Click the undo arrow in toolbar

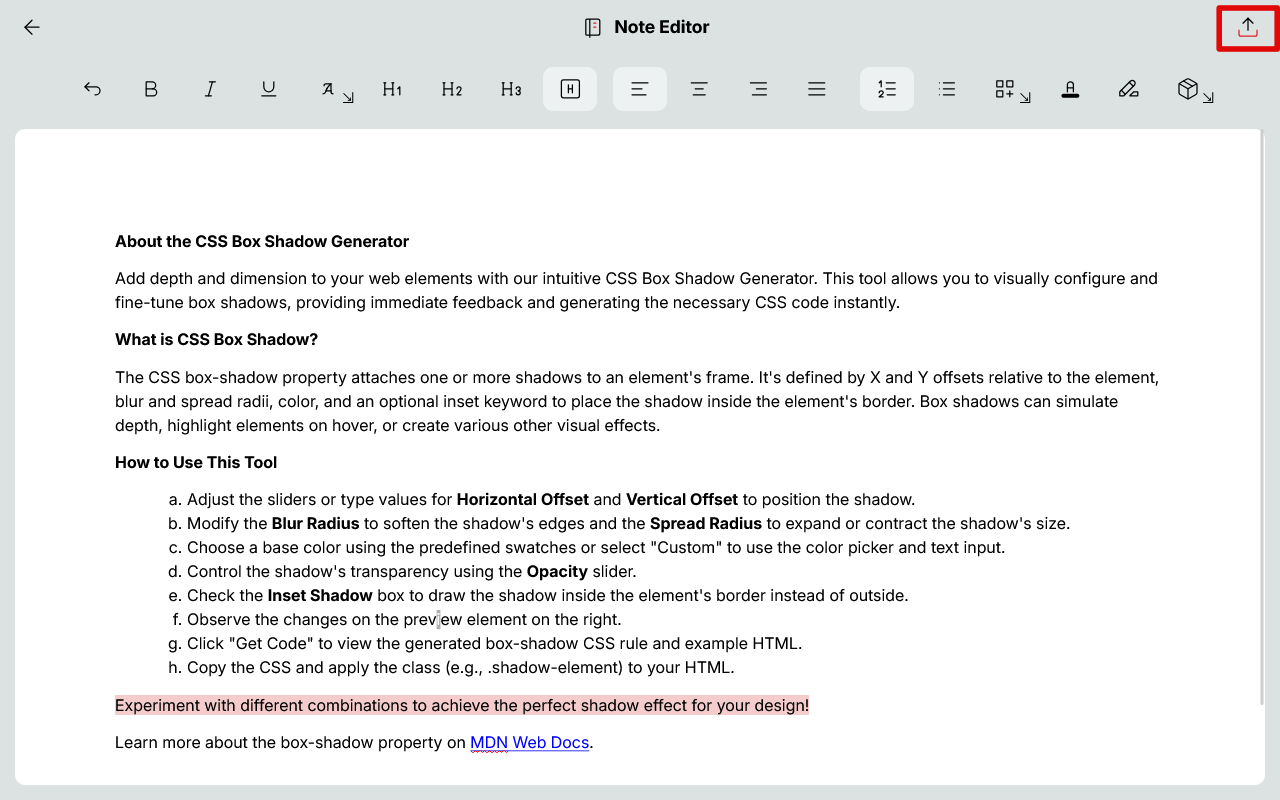point(92,89)
